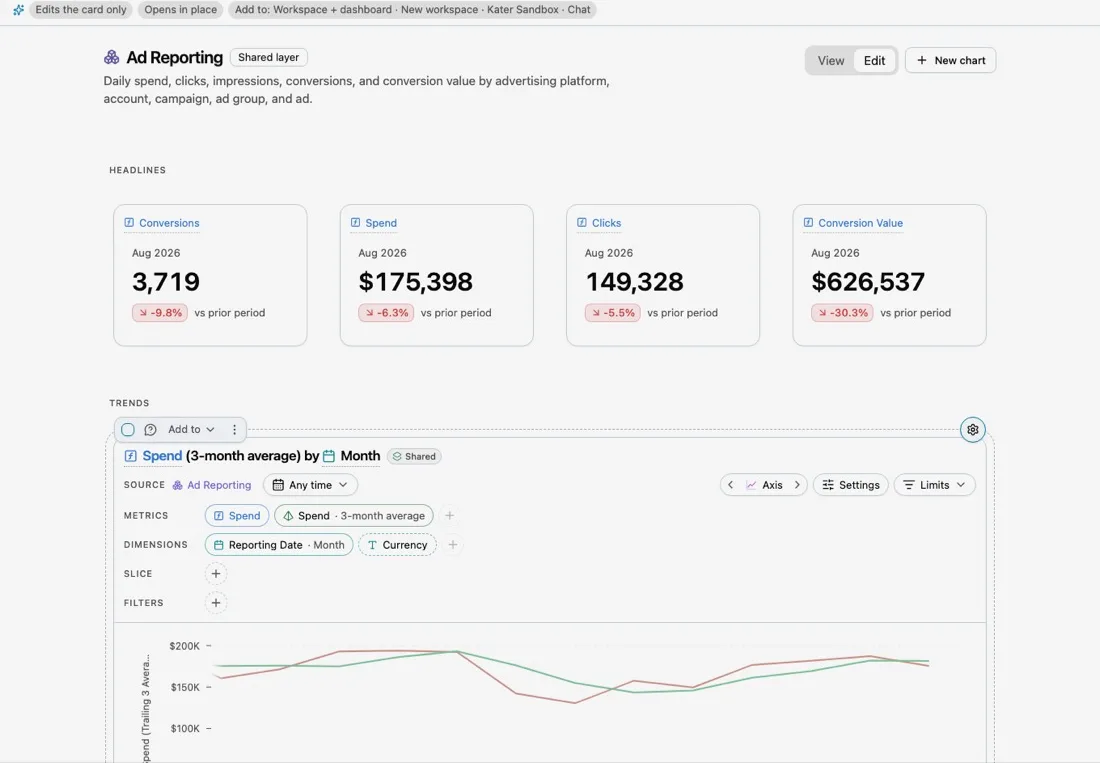Select the Currency dimension chip

[x=398, y=545]
